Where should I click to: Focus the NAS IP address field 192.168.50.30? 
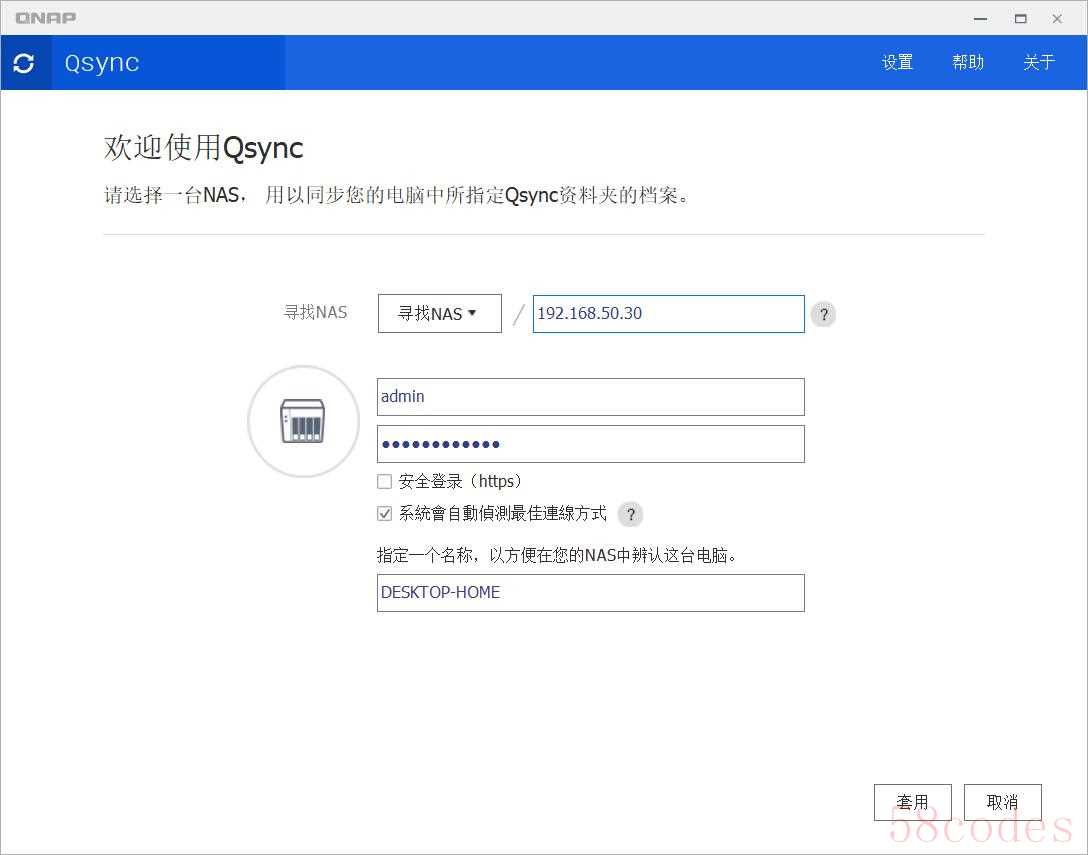pos(669,314)
